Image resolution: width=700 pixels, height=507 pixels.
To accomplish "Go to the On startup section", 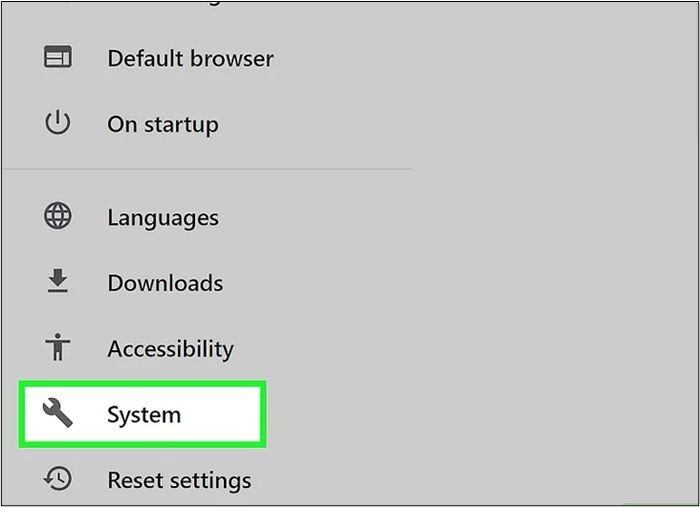I will 162,124.
